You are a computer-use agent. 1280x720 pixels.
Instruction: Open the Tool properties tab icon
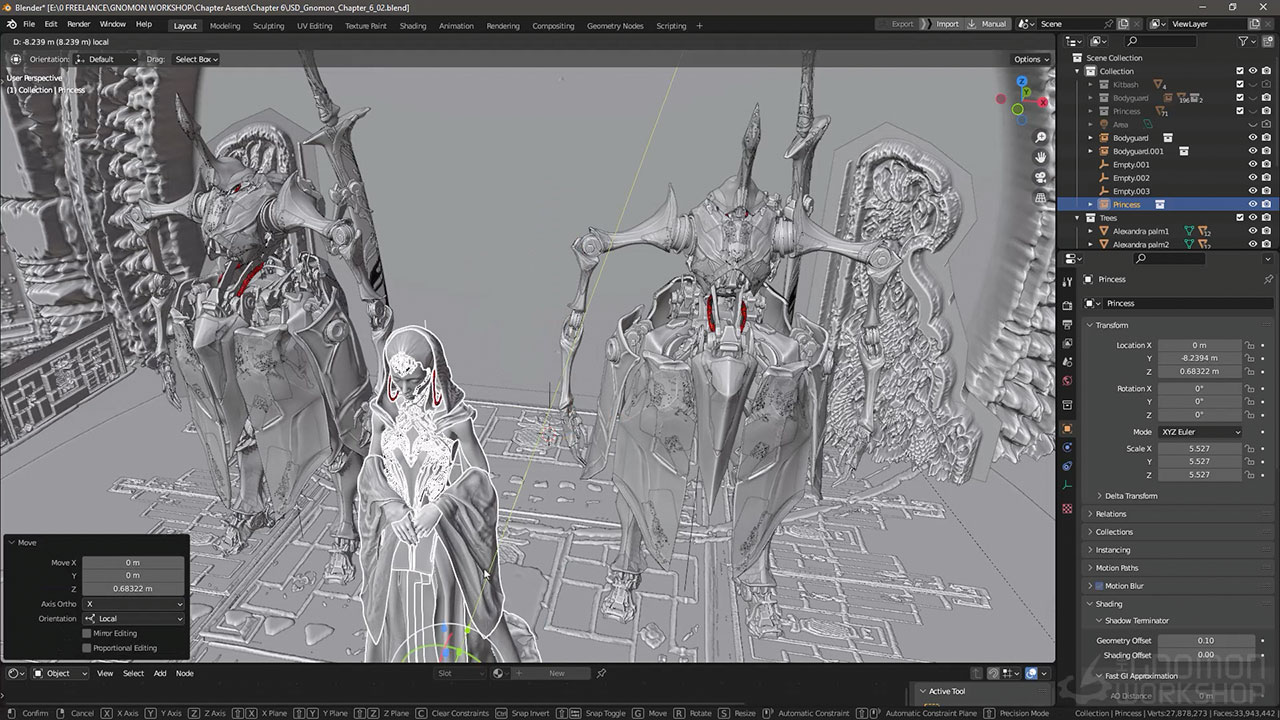[1067, 283]
